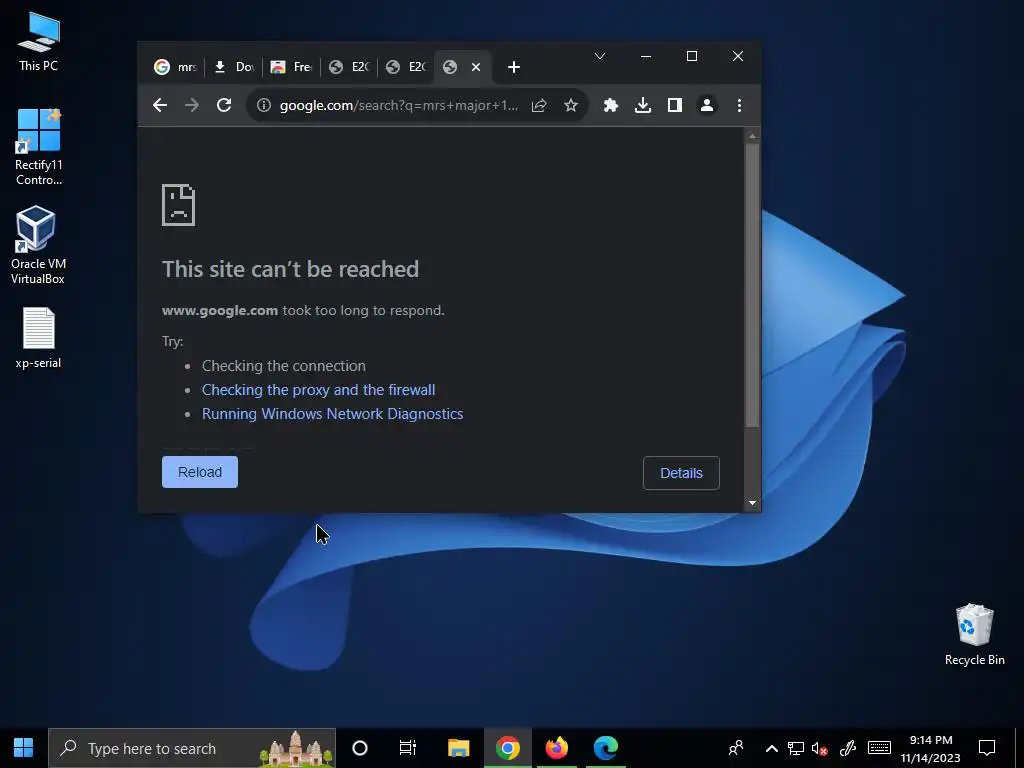Open Task View on the taskbar

pos(408,748)
